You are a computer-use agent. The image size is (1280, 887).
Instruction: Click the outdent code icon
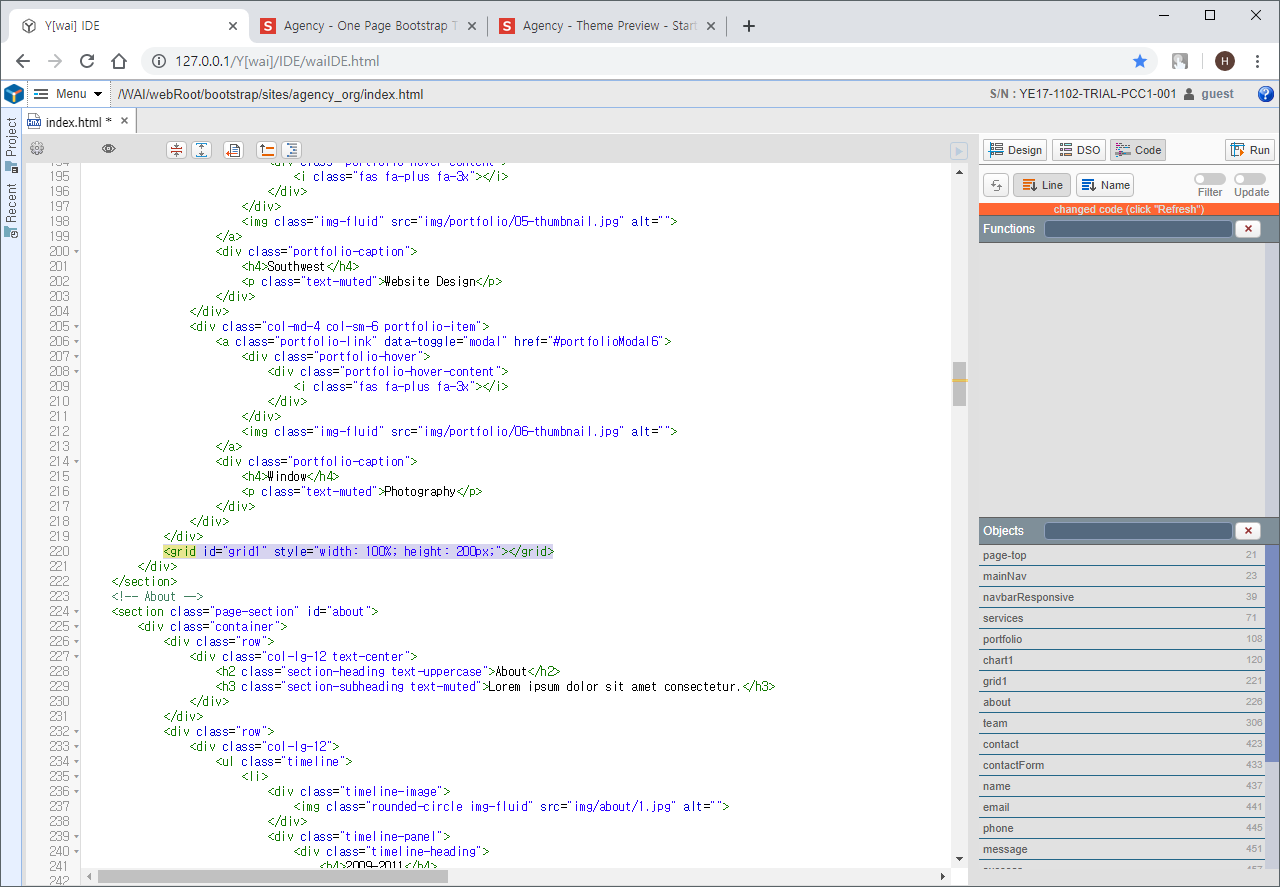click(x=266, y=150)
